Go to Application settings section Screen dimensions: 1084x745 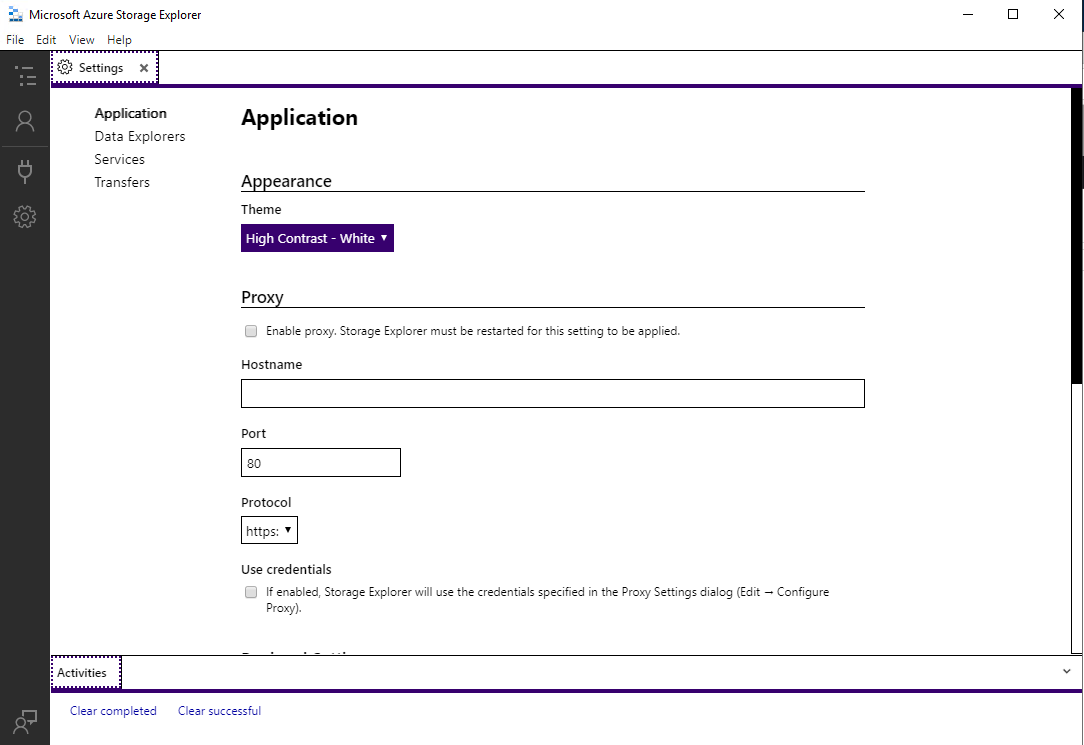(x=131, y=113)
